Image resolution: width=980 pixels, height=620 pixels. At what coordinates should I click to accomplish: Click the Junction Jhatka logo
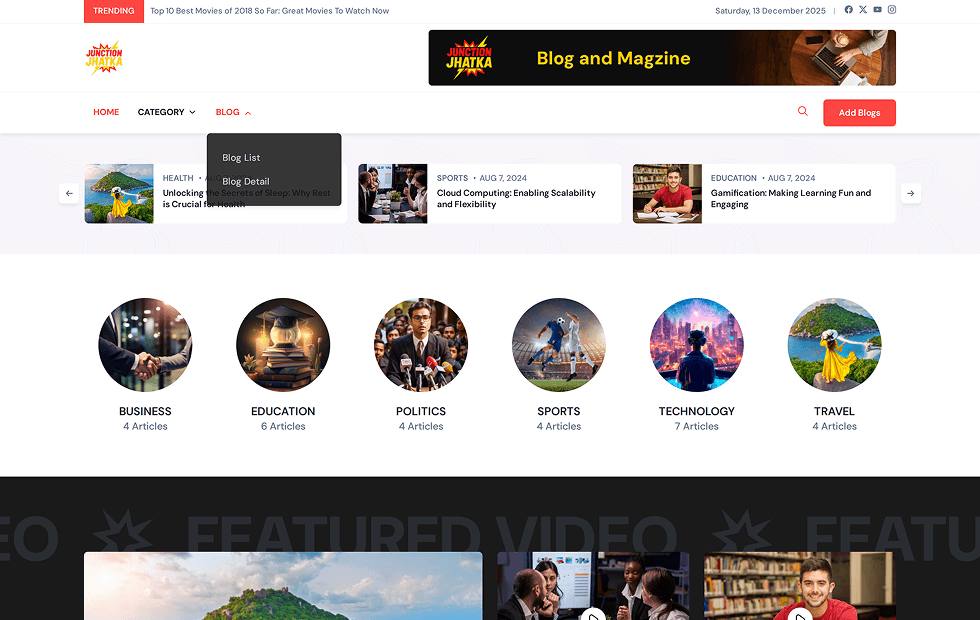104,58
